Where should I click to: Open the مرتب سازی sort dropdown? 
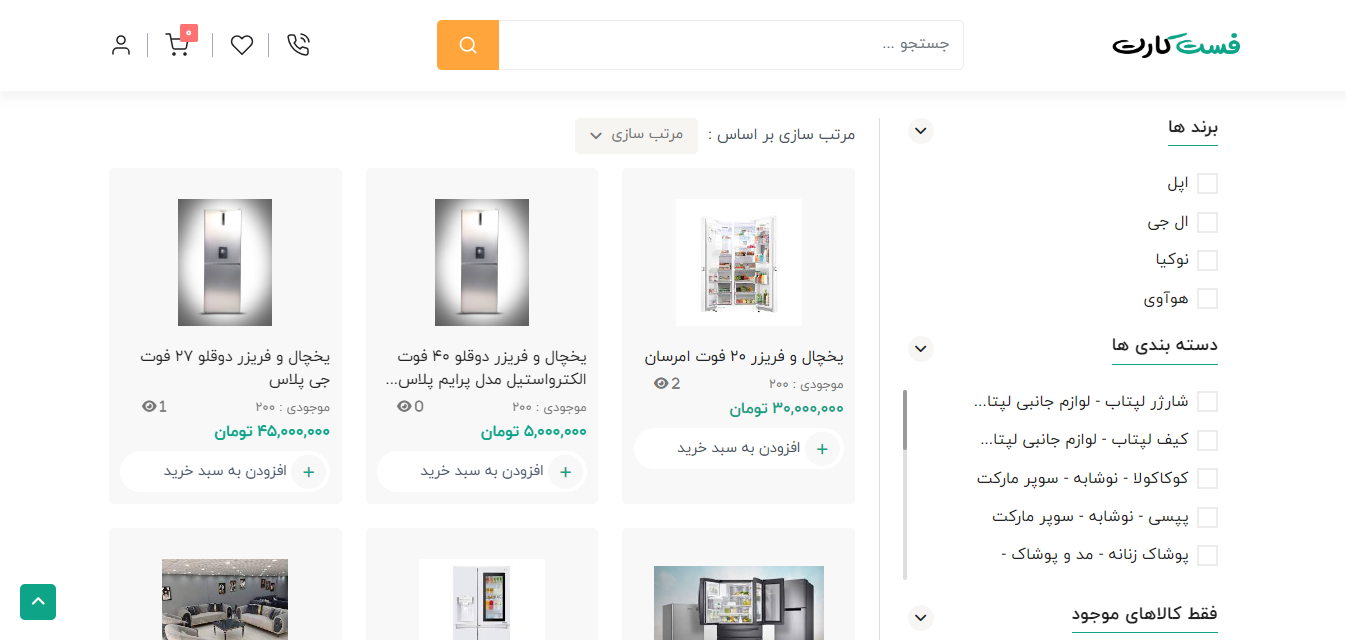pyautogui.click(x=636, y=135)
